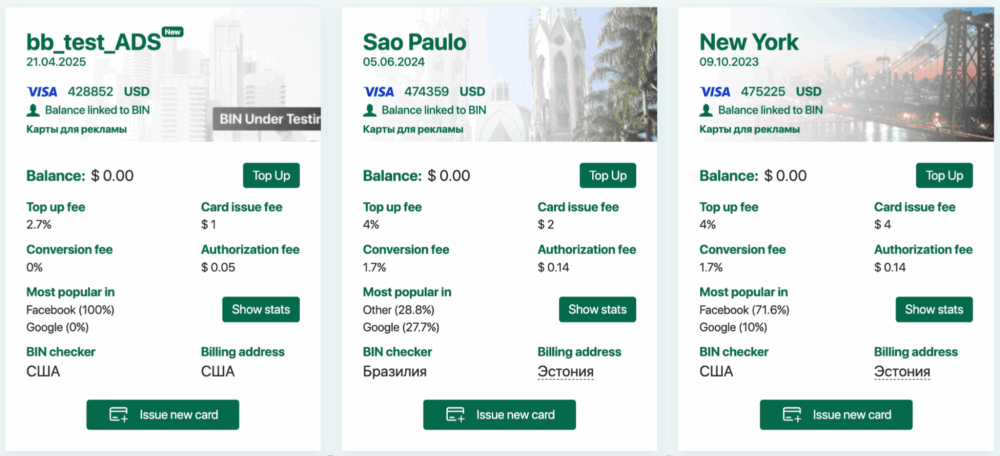Issue new card for New York

click(x=836, y=414)
